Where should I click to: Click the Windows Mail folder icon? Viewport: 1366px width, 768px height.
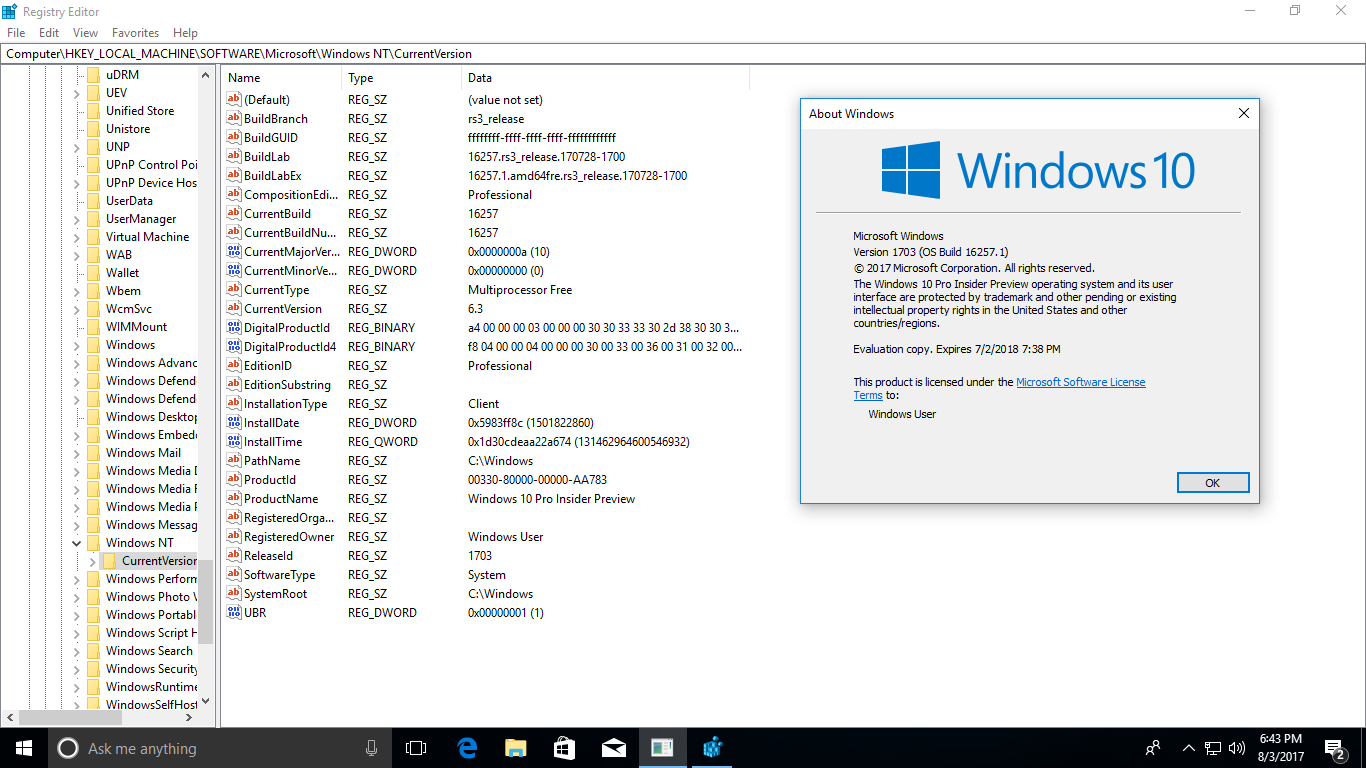[93, 452]
